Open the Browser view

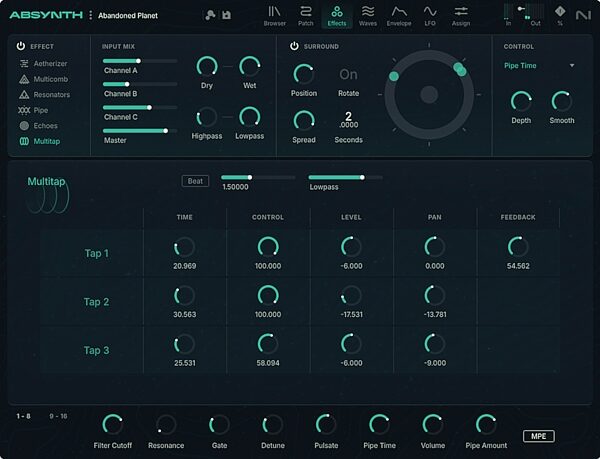pos(274,16)
